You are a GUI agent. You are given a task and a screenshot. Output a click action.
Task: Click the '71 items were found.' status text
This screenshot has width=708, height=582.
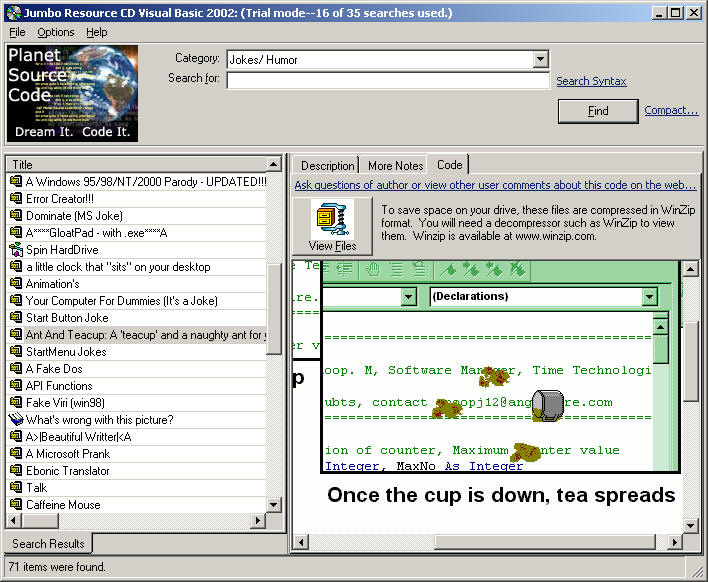click(x=57, y=567)
